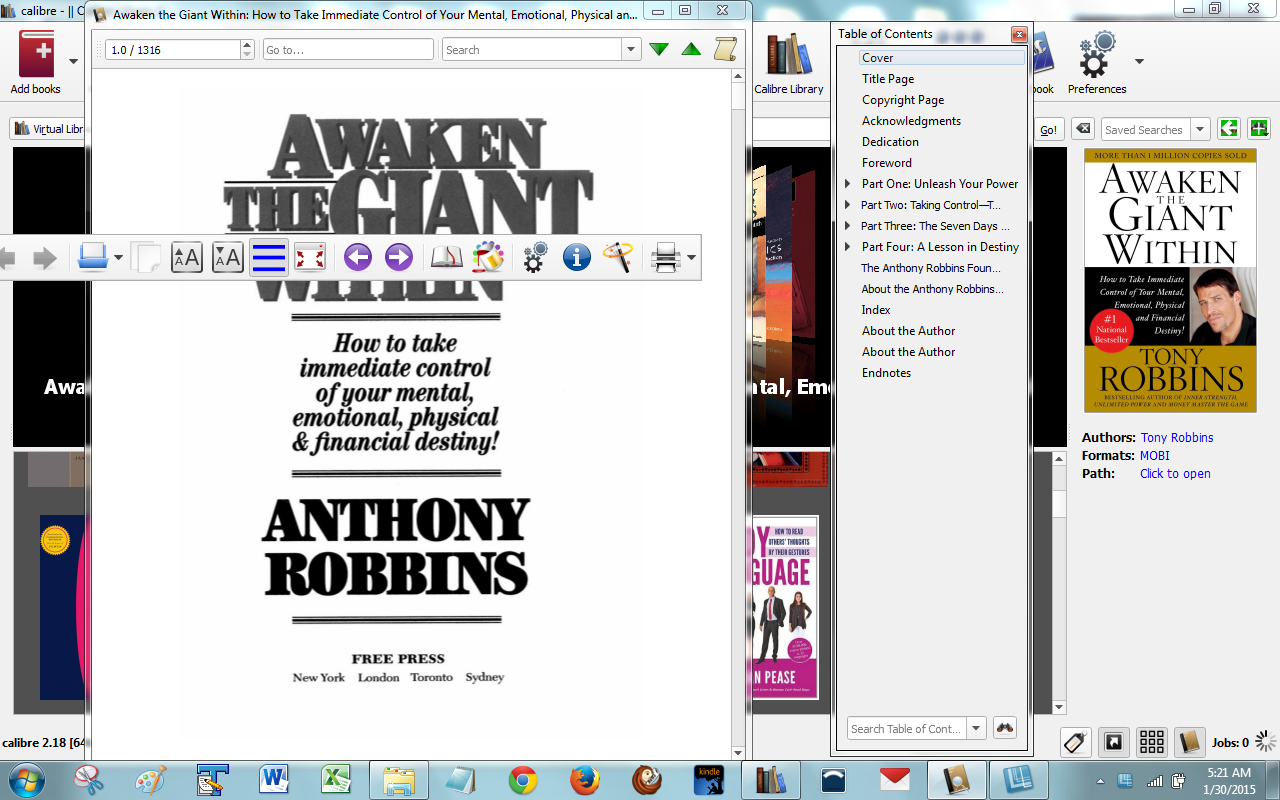
Task: Click the 'Click to open' path link
Action: pyautogui.click(x=1175, y=474)
